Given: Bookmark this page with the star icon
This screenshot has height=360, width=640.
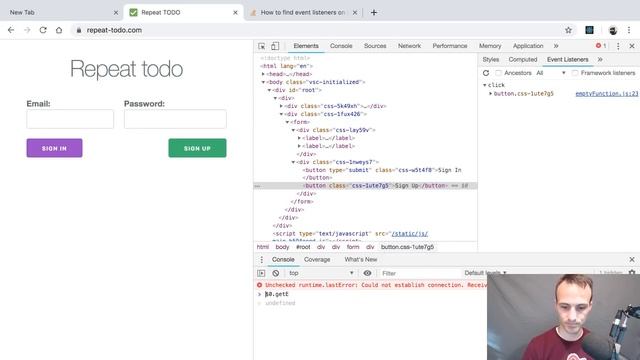Looking at the screenshot, I should click(x=568, y=30).
